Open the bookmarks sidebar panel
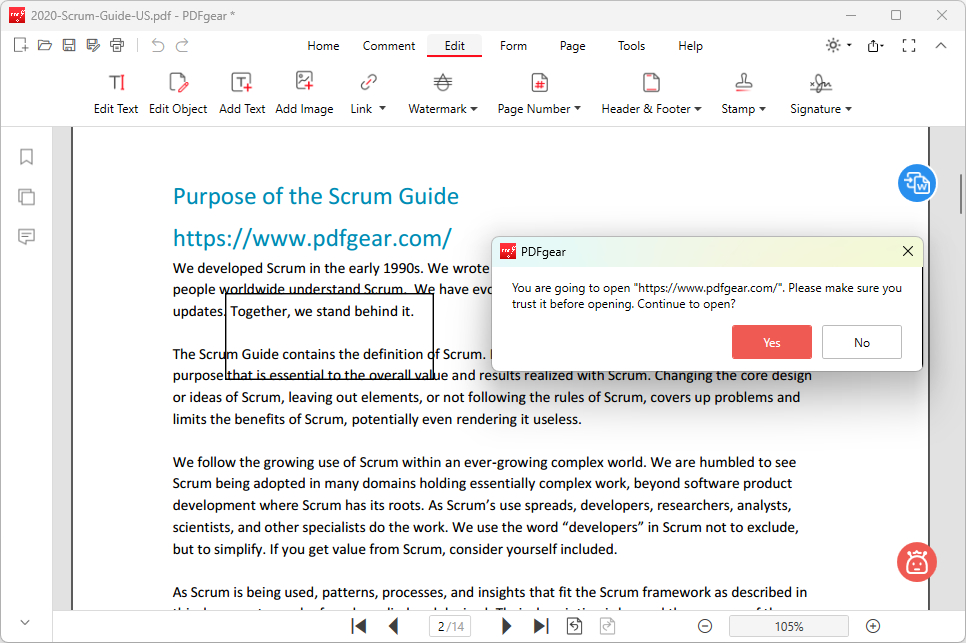The width and height of the screenshot is (966, 643). pyautogui.click(x=27, y=157)
